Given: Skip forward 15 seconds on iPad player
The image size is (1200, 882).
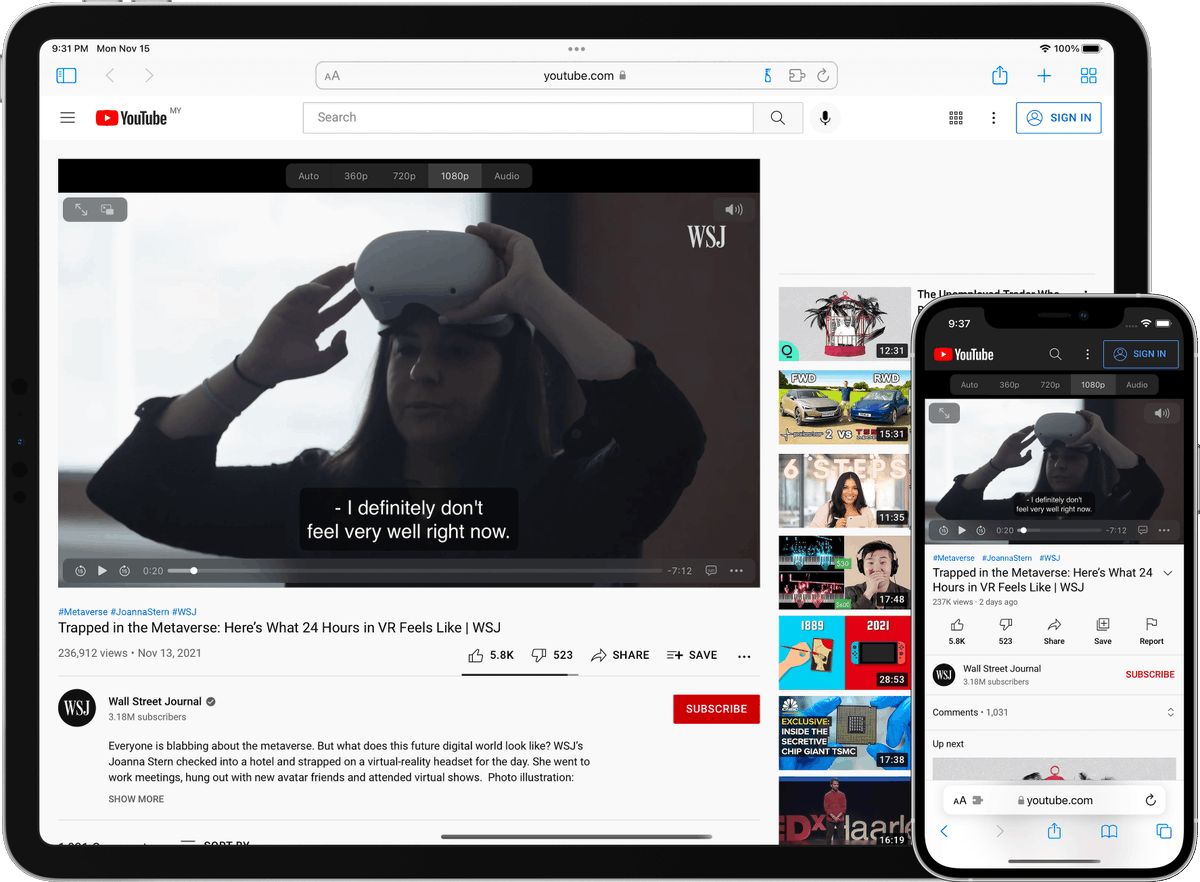Looking at the screenshot, I should tap(124, 571).
